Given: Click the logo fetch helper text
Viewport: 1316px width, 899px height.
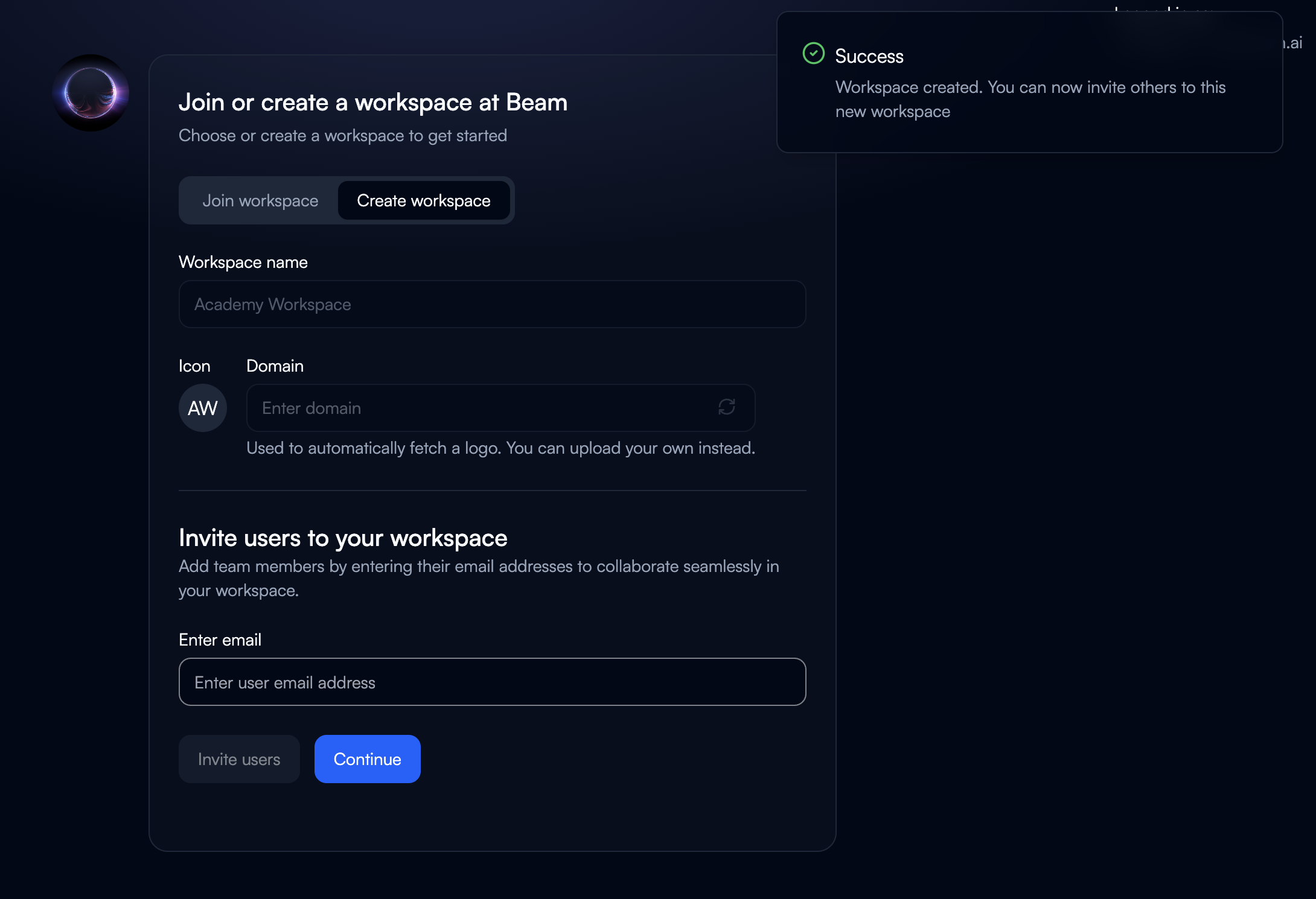Looking at the screenshot, I should (x=500, y=448).
